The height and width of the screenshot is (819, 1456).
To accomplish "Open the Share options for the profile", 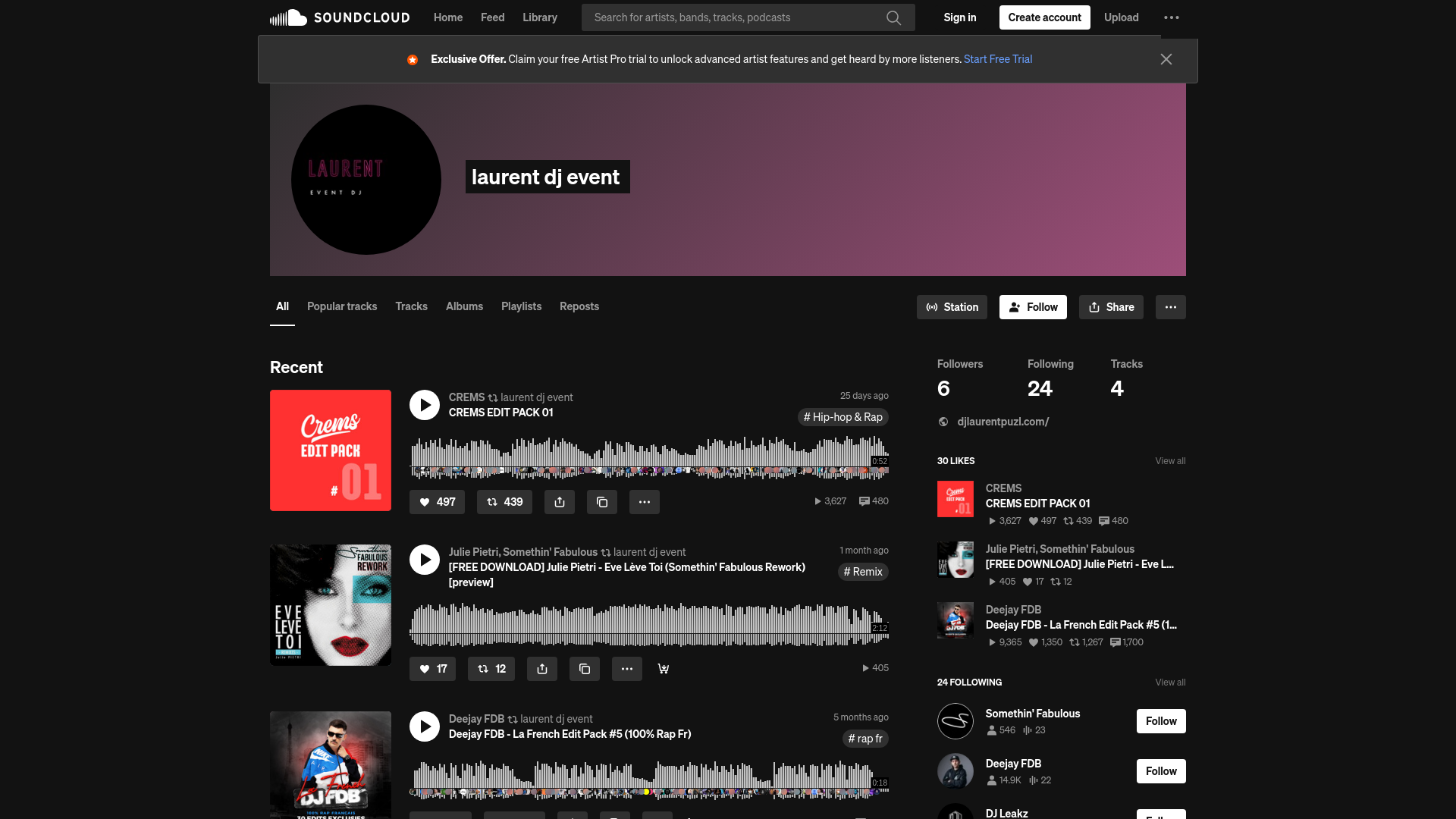I will point(1110,307).
